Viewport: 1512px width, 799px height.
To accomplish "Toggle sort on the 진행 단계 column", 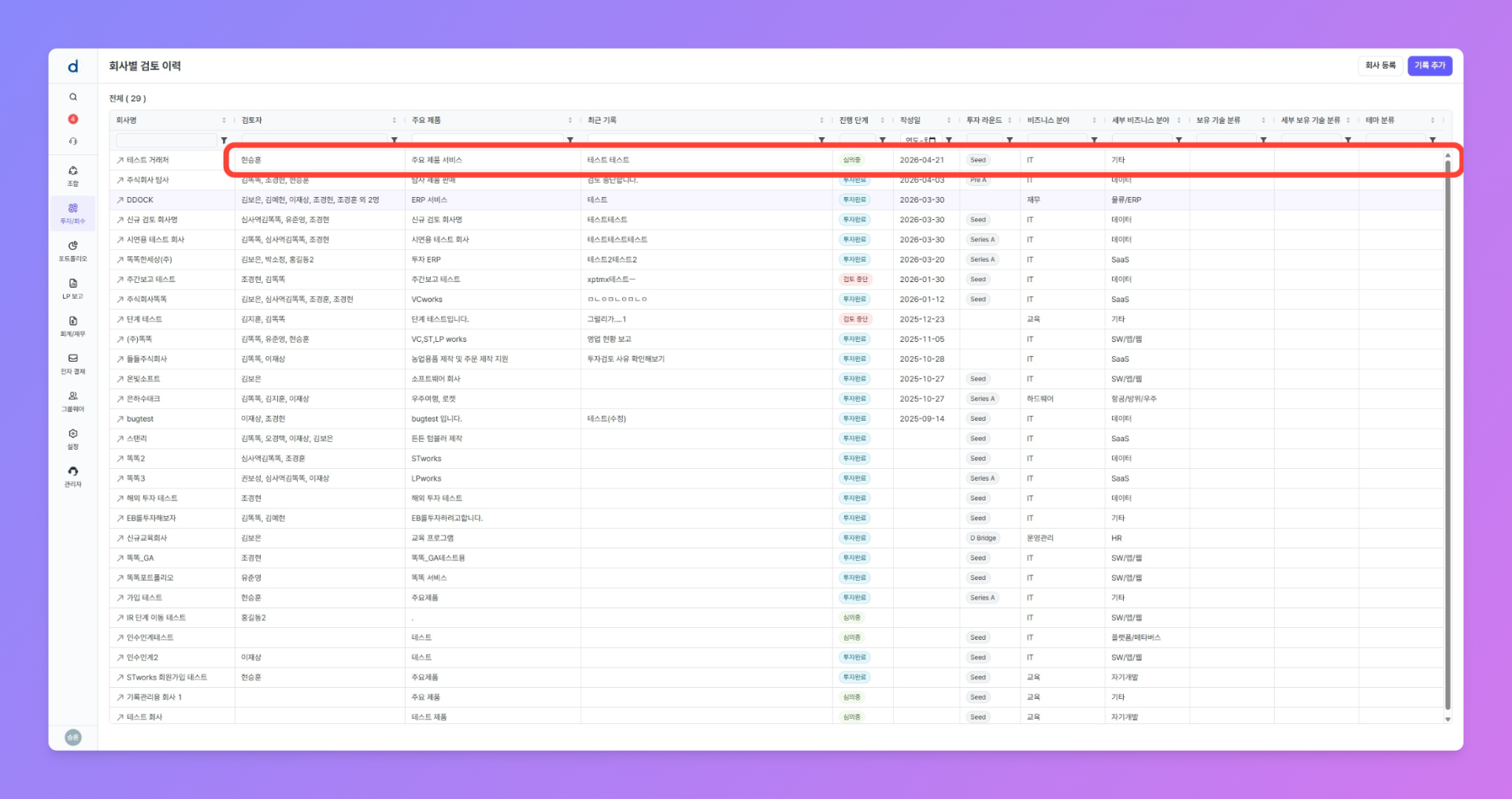I will (882, 121).
